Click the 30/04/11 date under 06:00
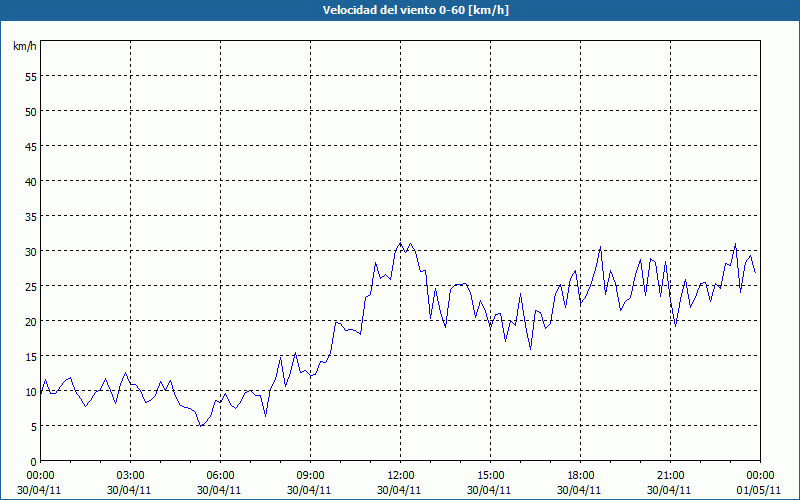Screen dimensions: 800x500 pyautogui.click(x=219, y=490)
